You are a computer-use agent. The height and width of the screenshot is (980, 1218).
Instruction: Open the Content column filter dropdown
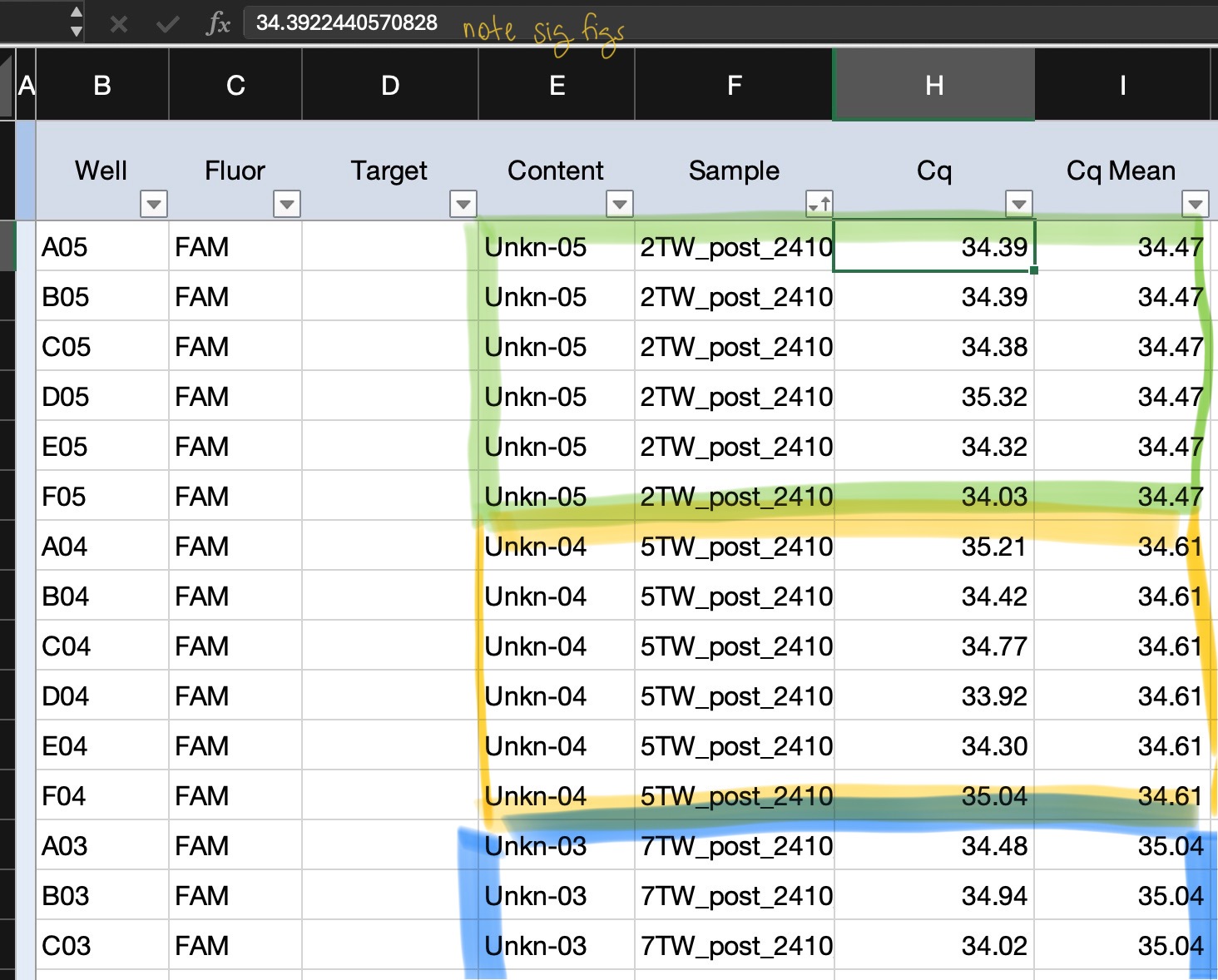point(620,204)
